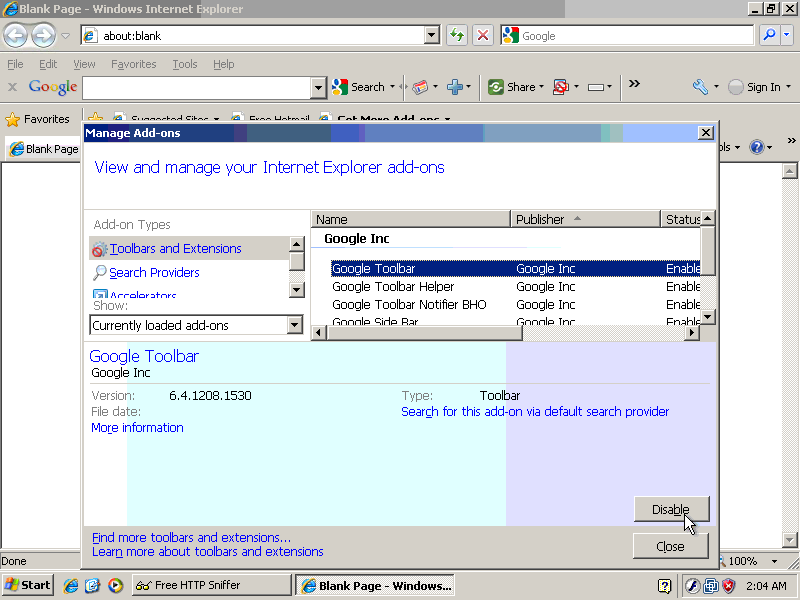
Task: Click in the Google Toolbar search field
Action: (x=196, y=88)
